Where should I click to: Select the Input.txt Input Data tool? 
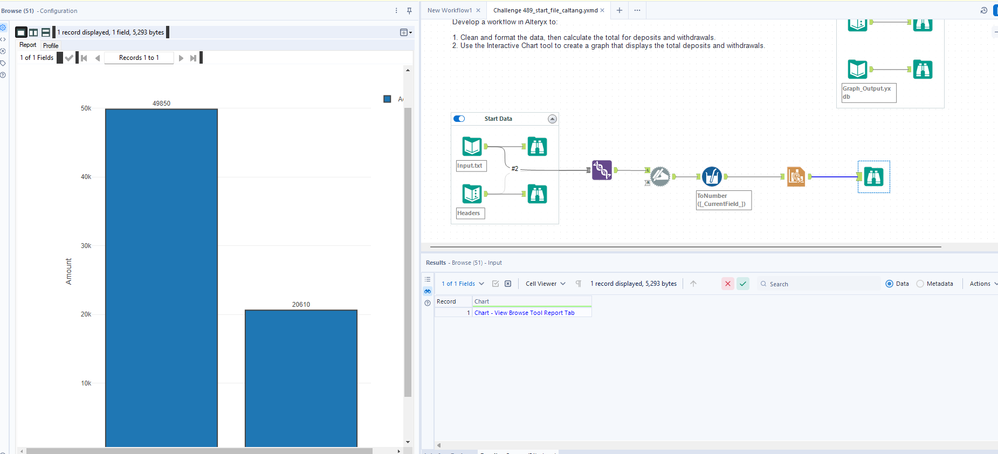pos(471,147)
